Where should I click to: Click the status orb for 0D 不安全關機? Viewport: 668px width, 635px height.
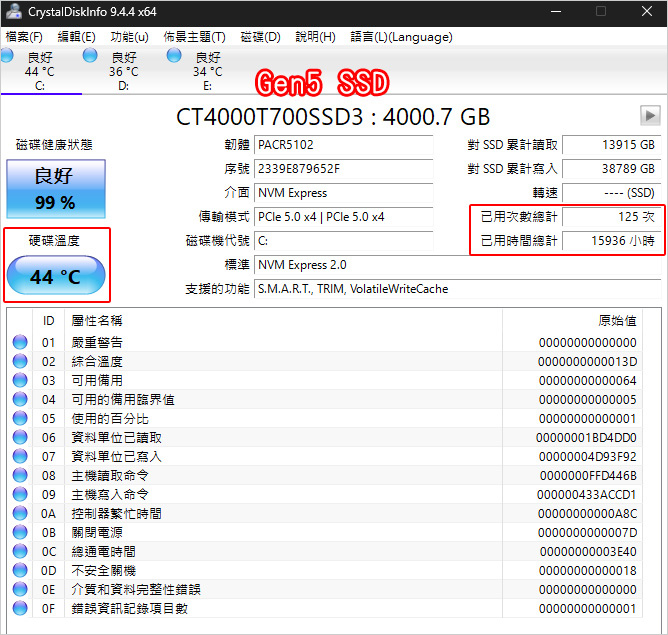pos(20,570)
